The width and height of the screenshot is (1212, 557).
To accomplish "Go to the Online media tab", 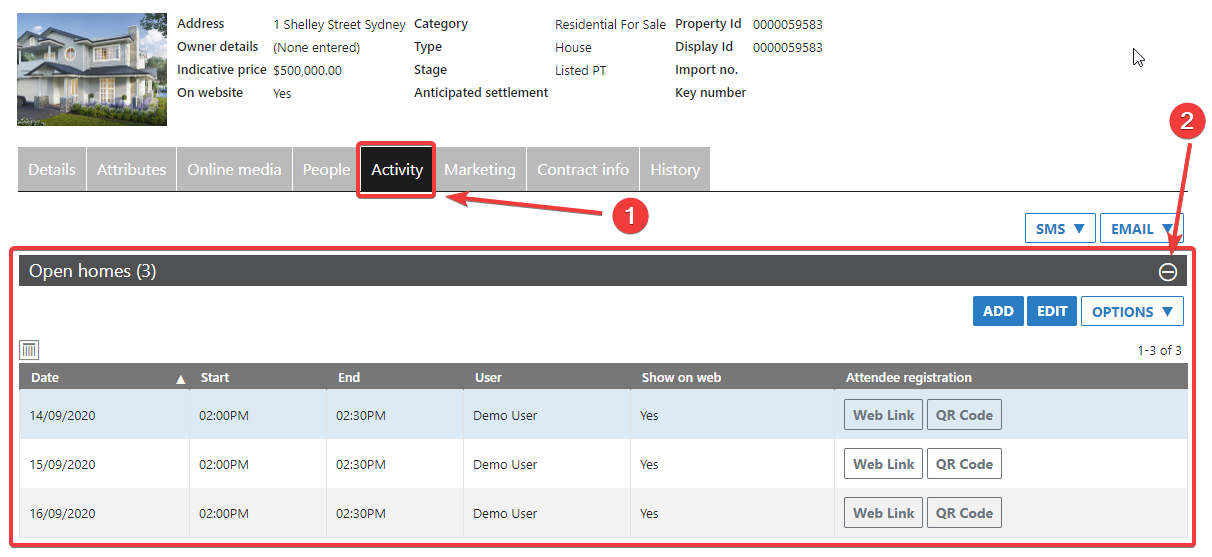I will 234,170.
